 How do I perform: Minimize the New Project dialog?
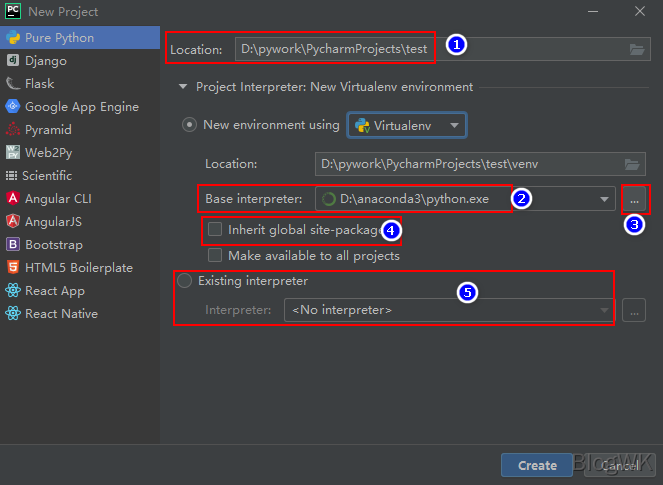coord(593,11)
